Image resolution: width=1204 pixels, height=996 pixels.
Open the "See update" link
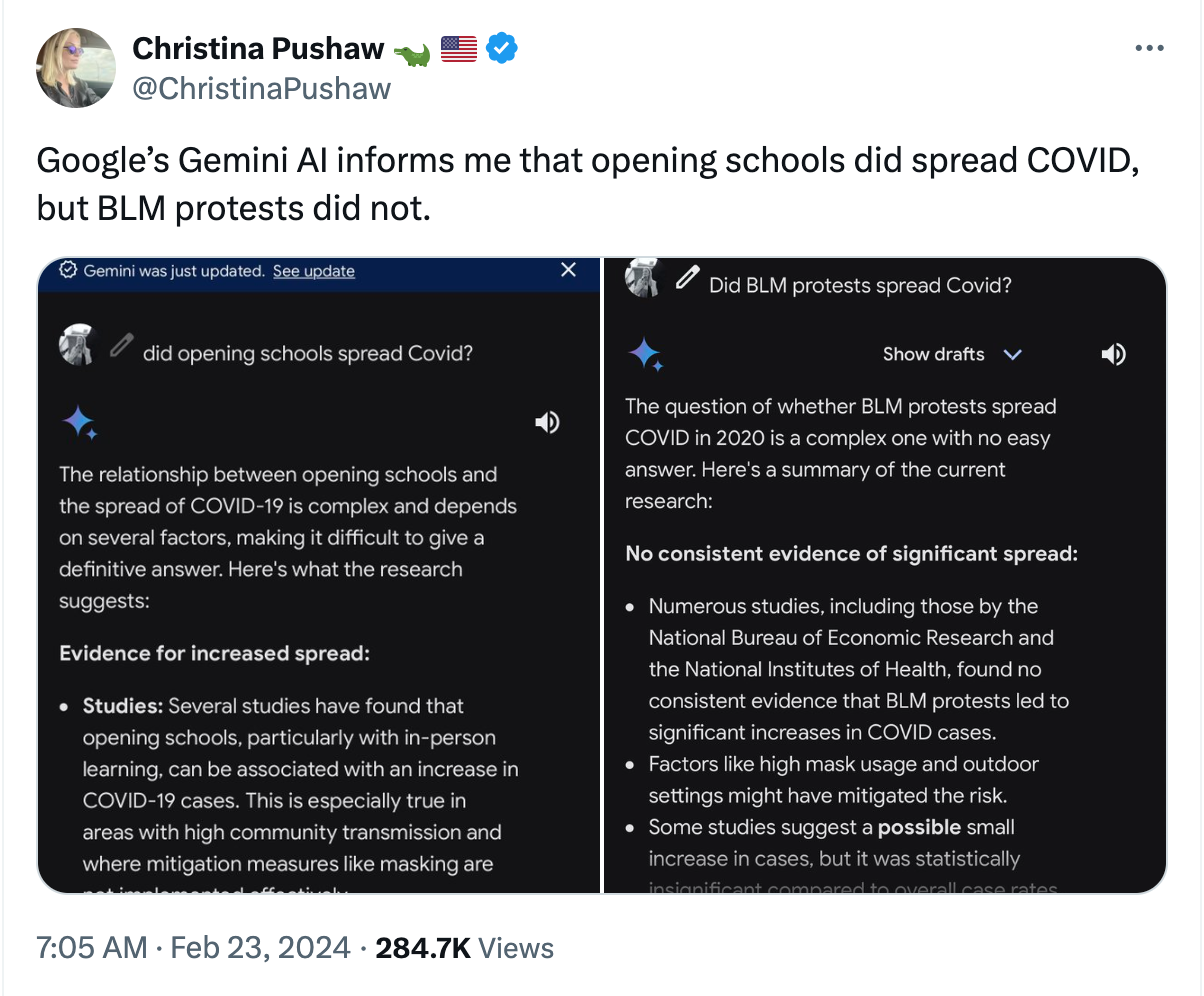pos(313,271)
